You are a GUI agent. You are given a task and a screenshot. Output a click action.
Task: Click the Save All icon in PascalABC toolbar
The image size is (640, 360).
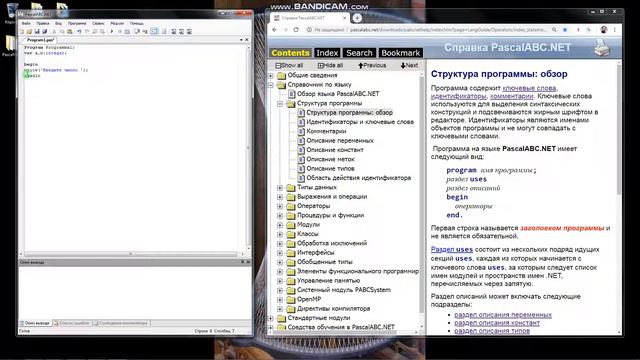coord(44,31)
